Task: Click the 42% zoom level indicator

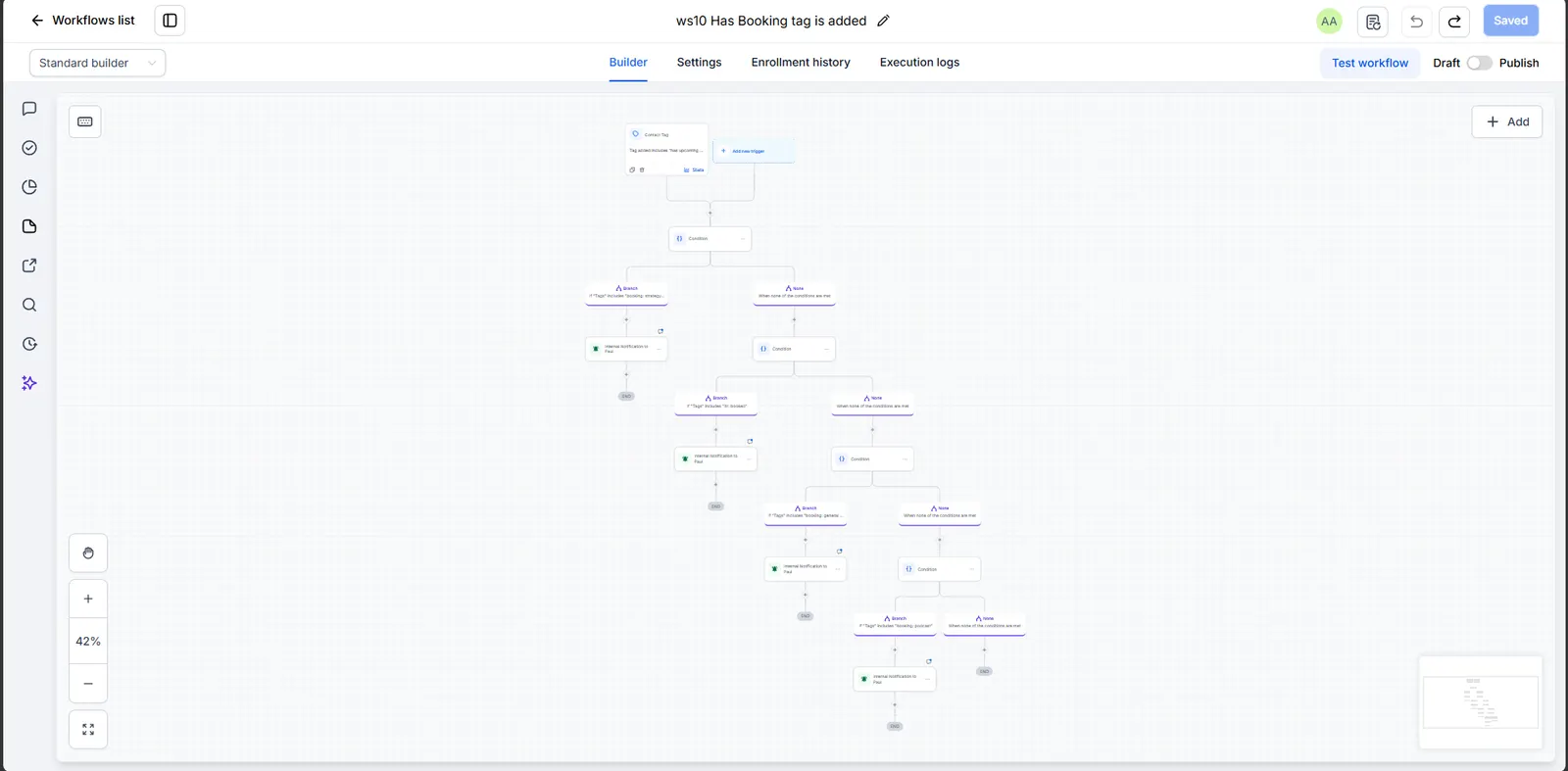Action: pyautogui.click(x=88, y=642)
